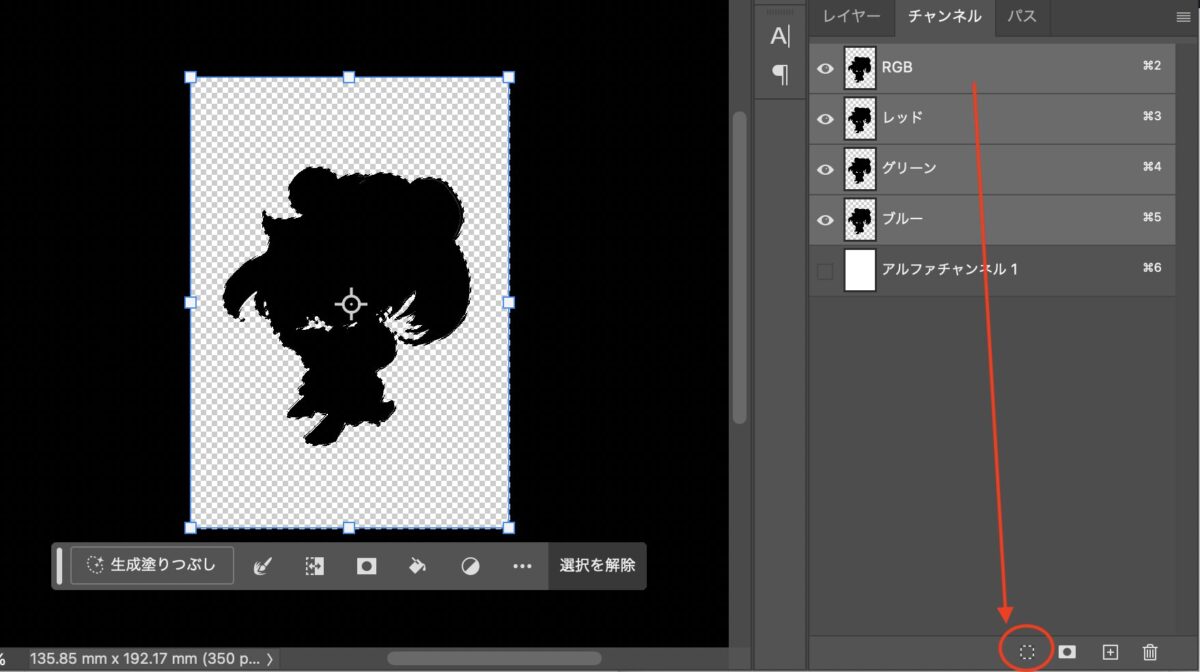Click the ⌘3 shortcut label

point(1151,116)
